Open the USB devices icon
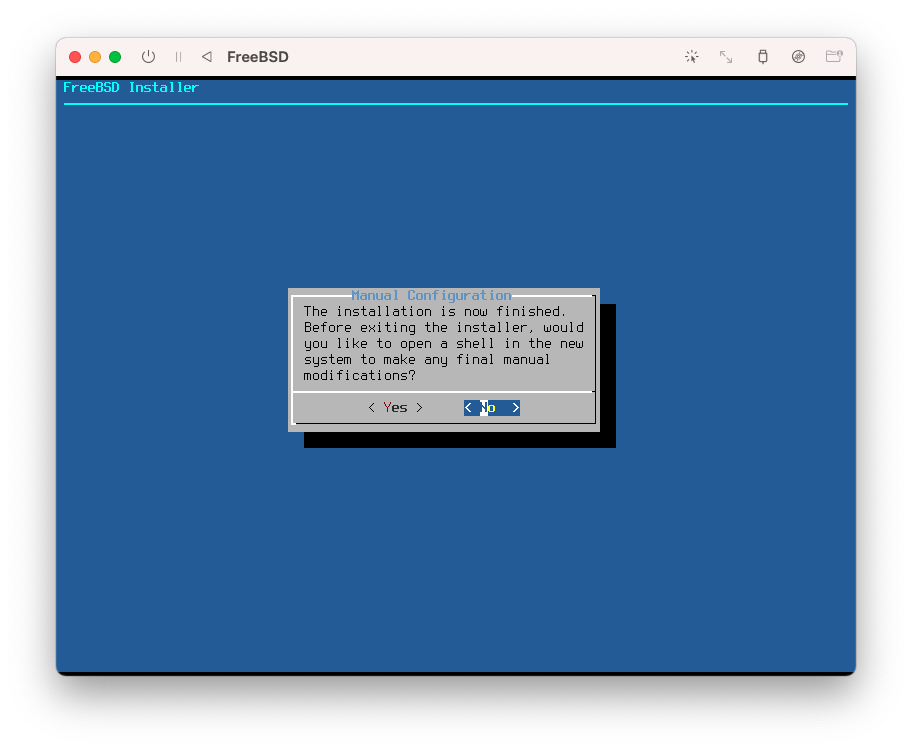The height and width of the screenshot is (750, 912). [763, 56]
